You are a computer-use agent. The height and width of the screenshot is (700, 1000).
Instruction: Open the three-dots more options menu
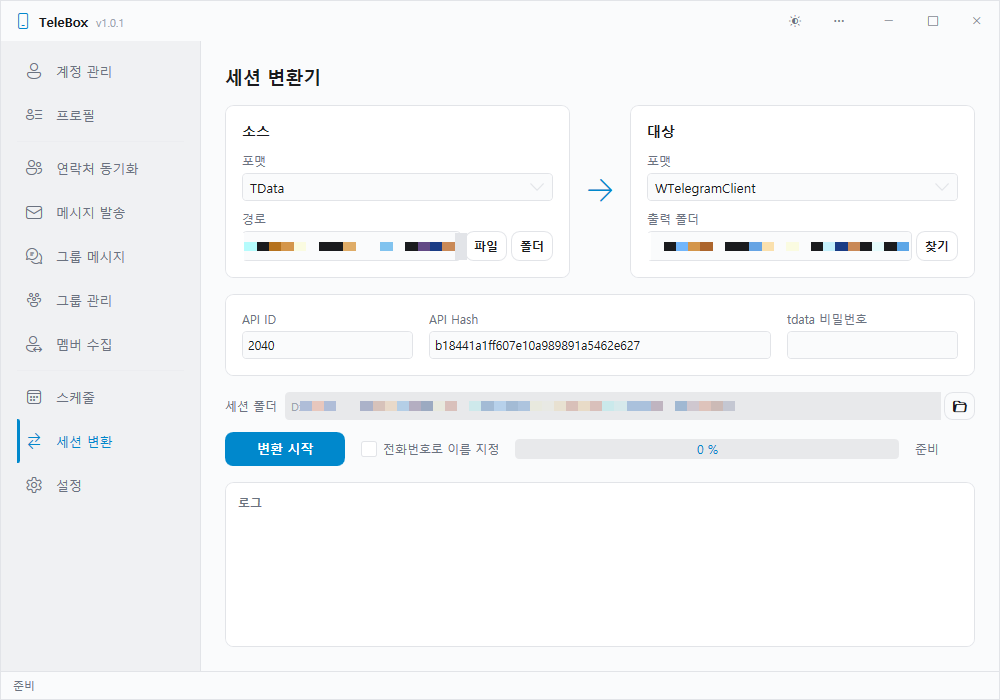tap(839, 21)
